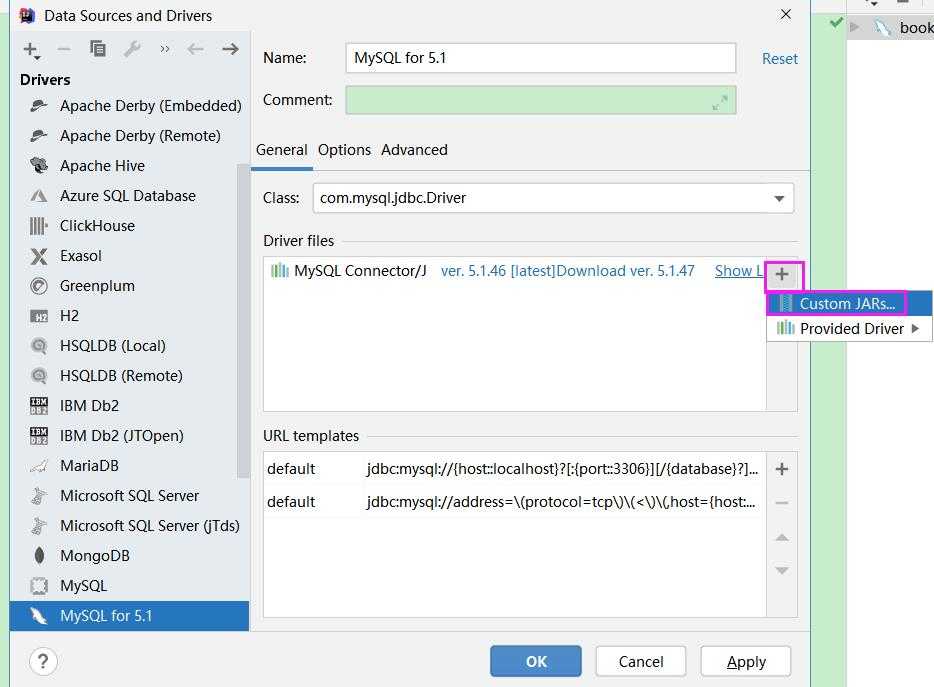This screenshot has width=934, height=687.
Task: Select the ClickHouse driver
Action: pos(129,226)
